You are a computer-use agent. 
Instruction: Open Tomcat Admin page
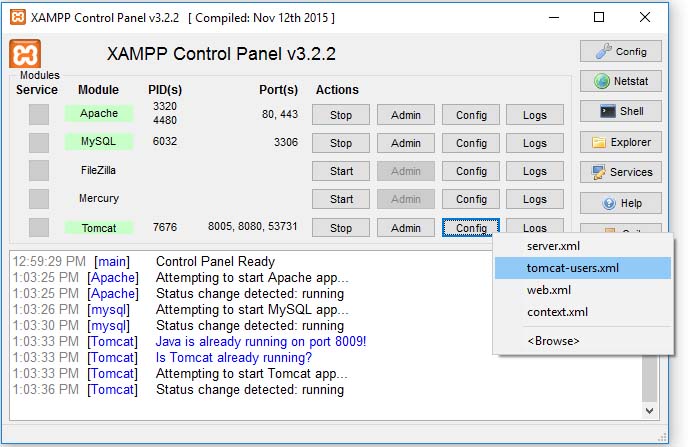[x=406, y=228]
